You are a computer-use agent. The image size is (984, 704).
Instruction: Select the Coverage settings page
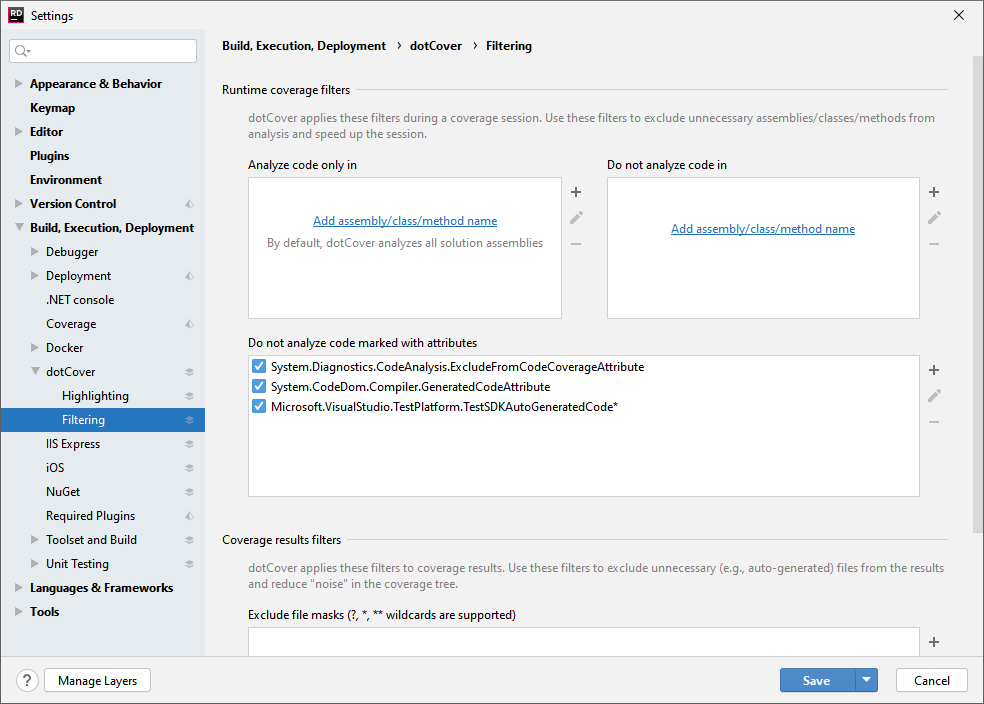pos(71,324)
